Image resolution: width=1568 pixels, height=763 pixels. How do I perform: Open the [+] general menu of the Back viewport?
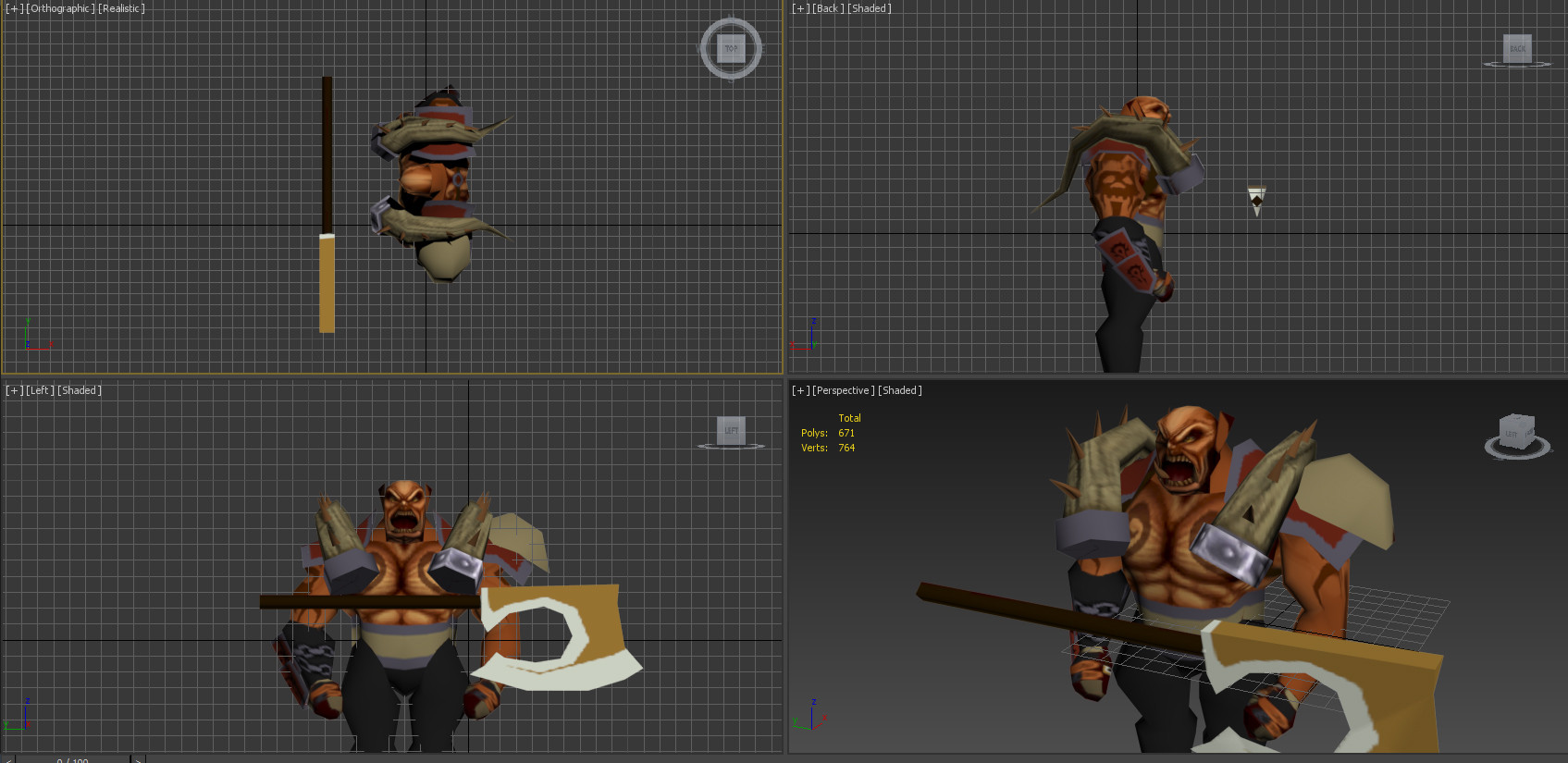[801, 8]
